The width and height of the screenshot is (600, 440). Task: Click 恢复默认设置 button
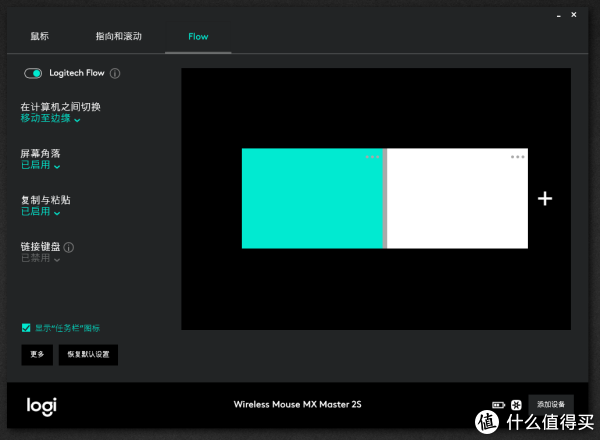coord(88,355)
